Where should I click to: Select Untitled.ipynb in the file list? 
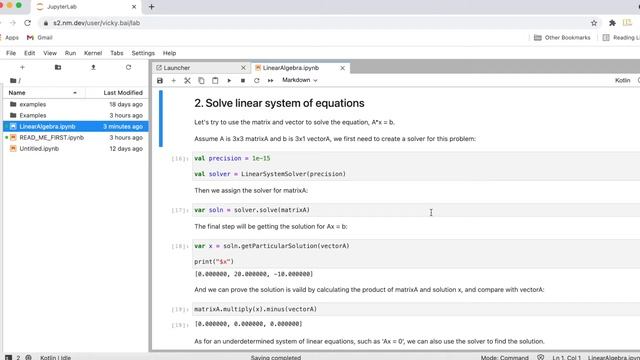point(76,149)
